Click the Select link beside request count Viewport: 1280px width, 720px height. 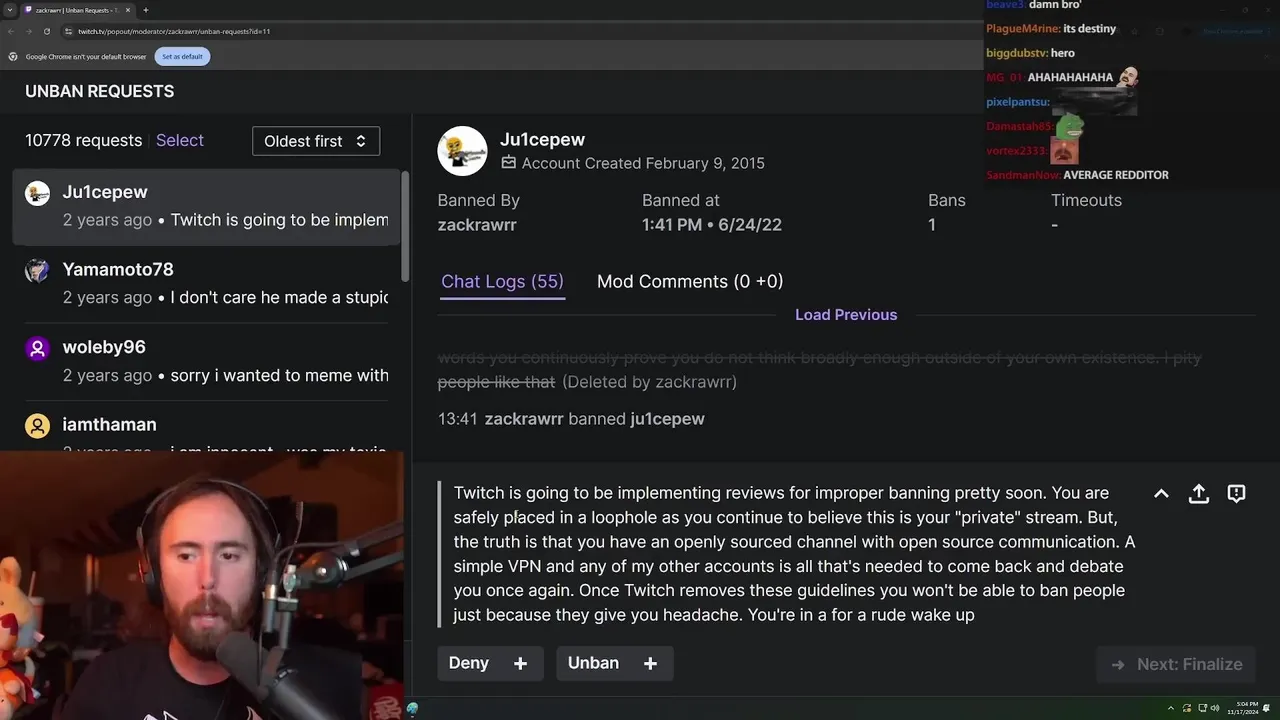(x=180, y=141)
